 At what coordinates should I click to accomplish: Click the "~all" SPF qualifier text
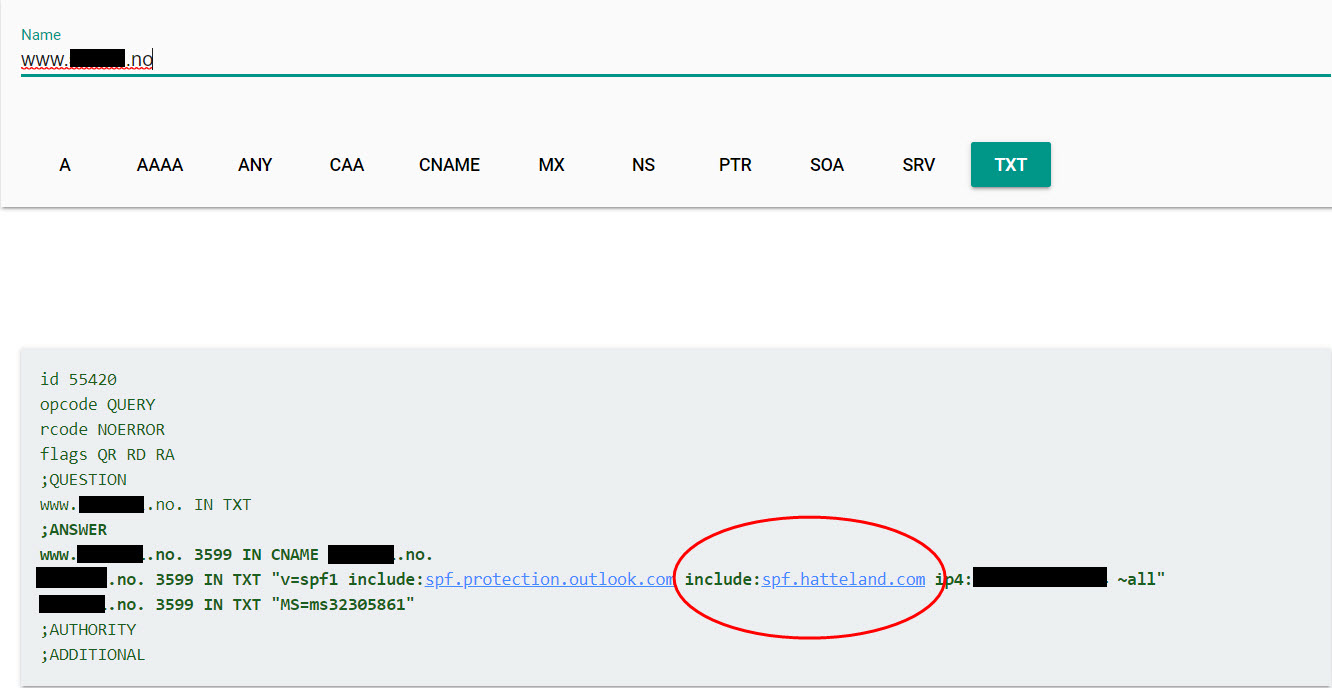click(x=1141, y=579)
